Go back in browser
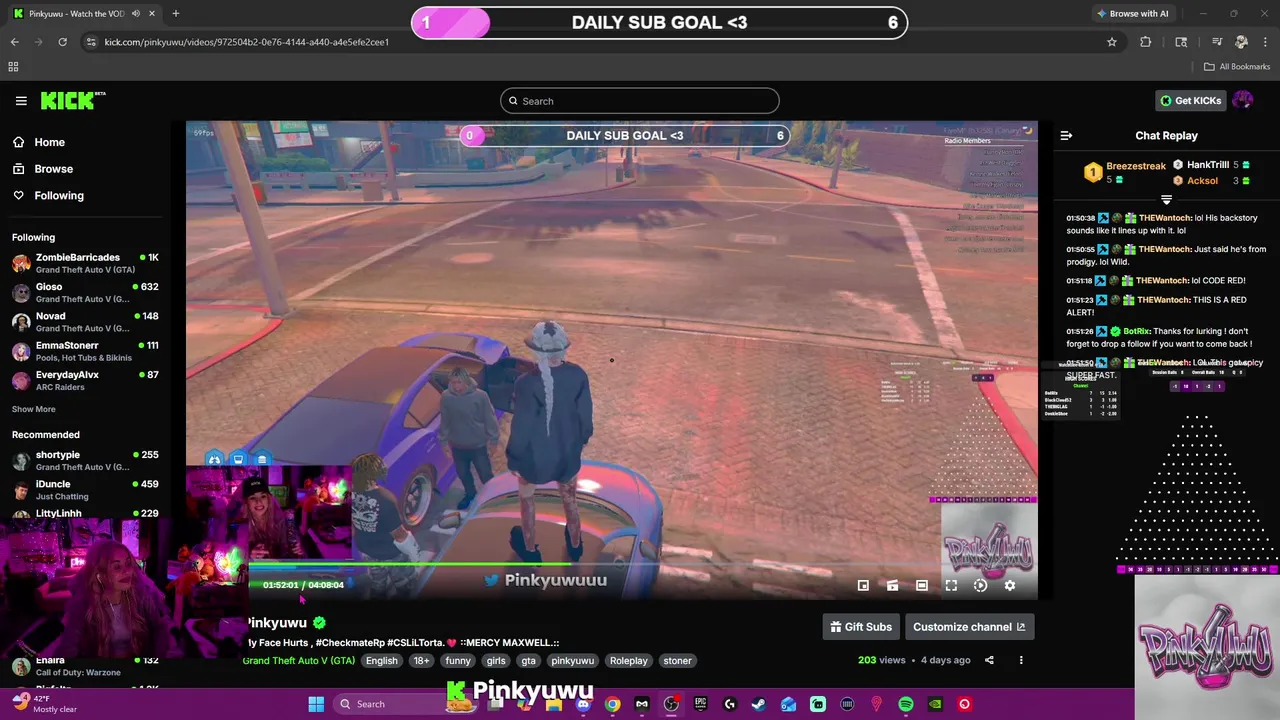 (x=15, y=42)
